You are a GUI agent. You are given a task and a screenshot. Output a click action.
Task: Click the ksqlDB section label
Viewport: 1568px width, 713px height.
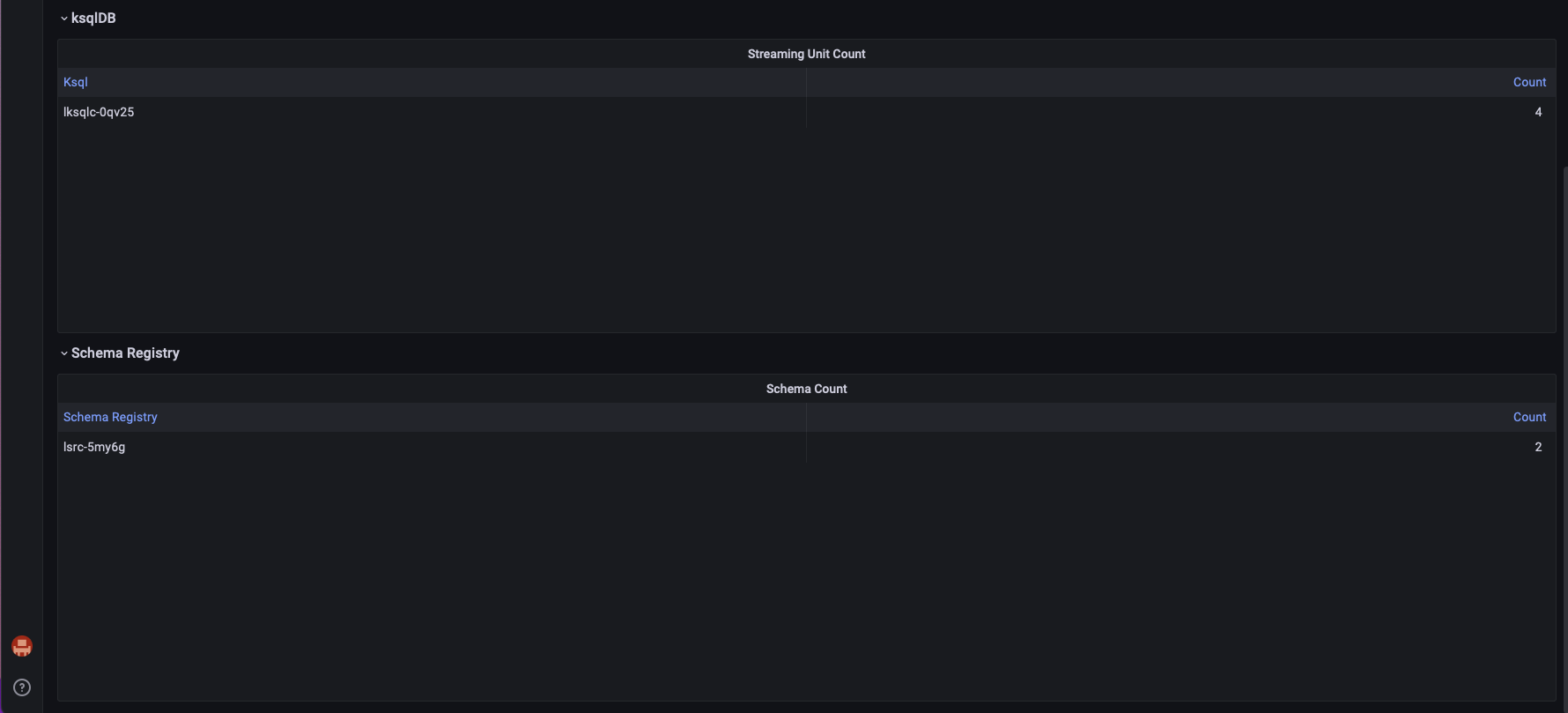92,17
